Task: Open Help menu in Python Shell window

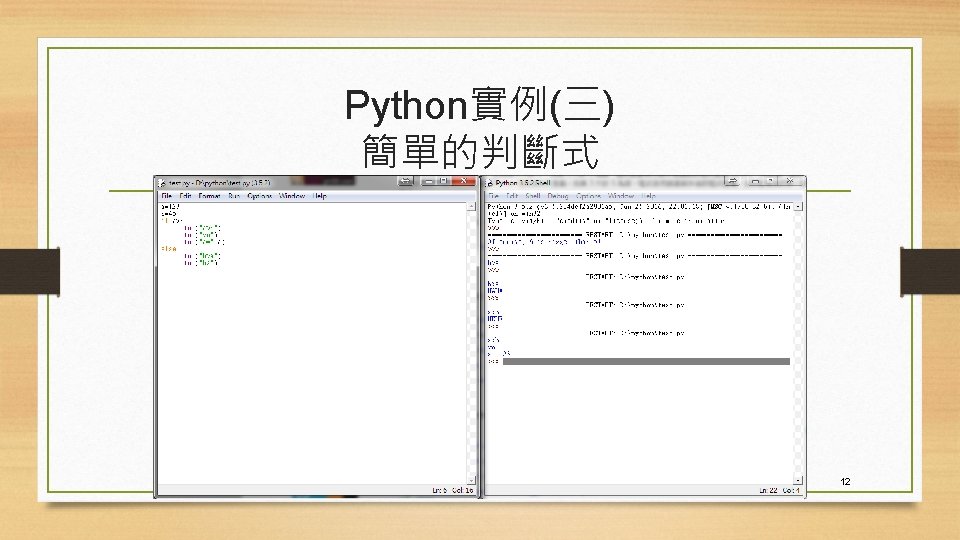Action: tap(648, 196)
